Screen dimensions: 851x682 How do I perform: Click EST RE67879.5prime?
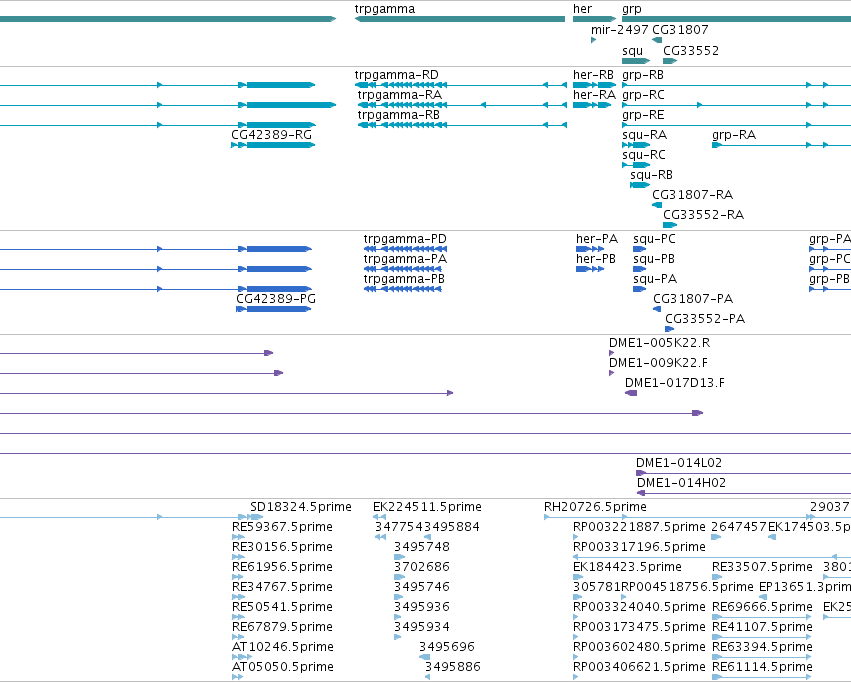282,628
